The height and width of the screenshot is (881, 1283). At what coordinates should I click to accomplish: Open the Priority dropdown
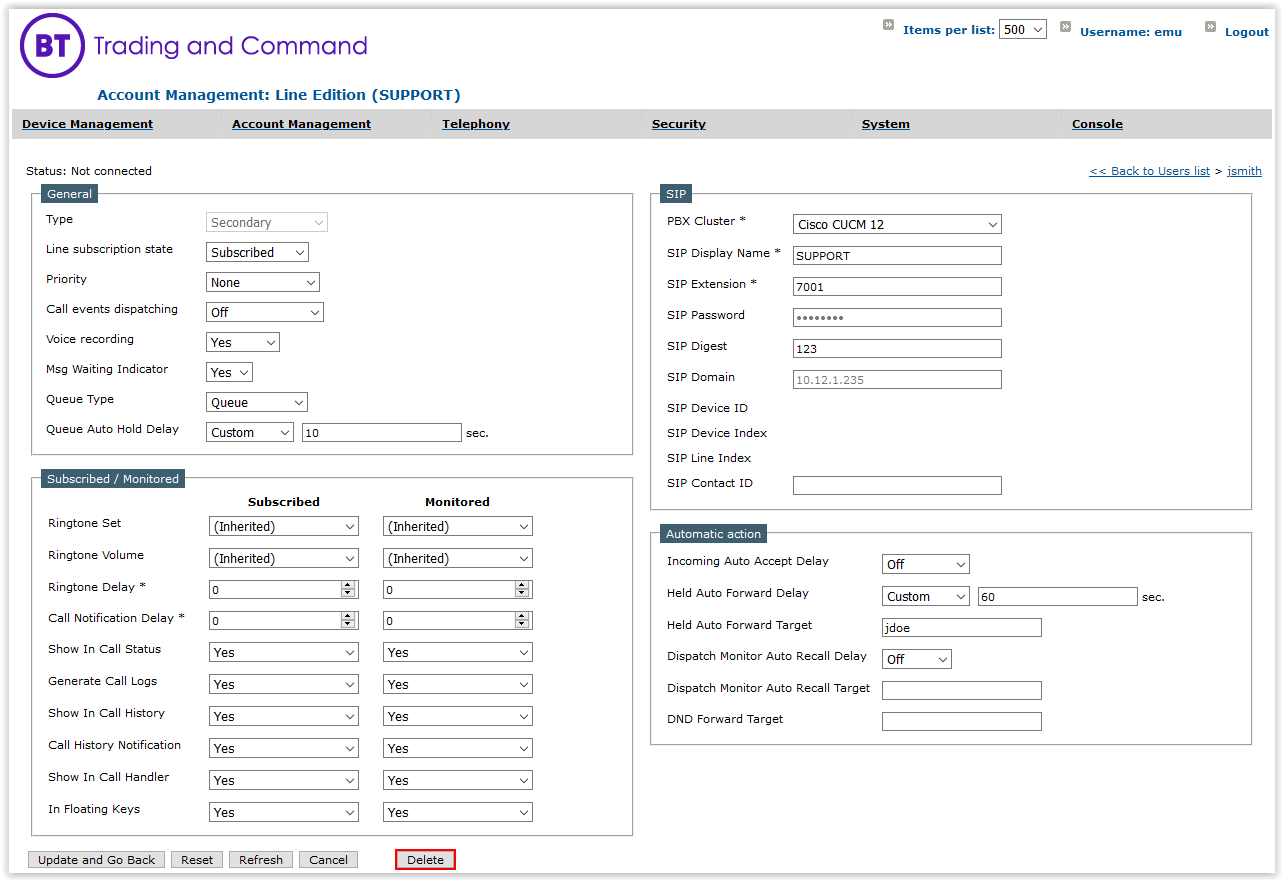click(263, 283)
